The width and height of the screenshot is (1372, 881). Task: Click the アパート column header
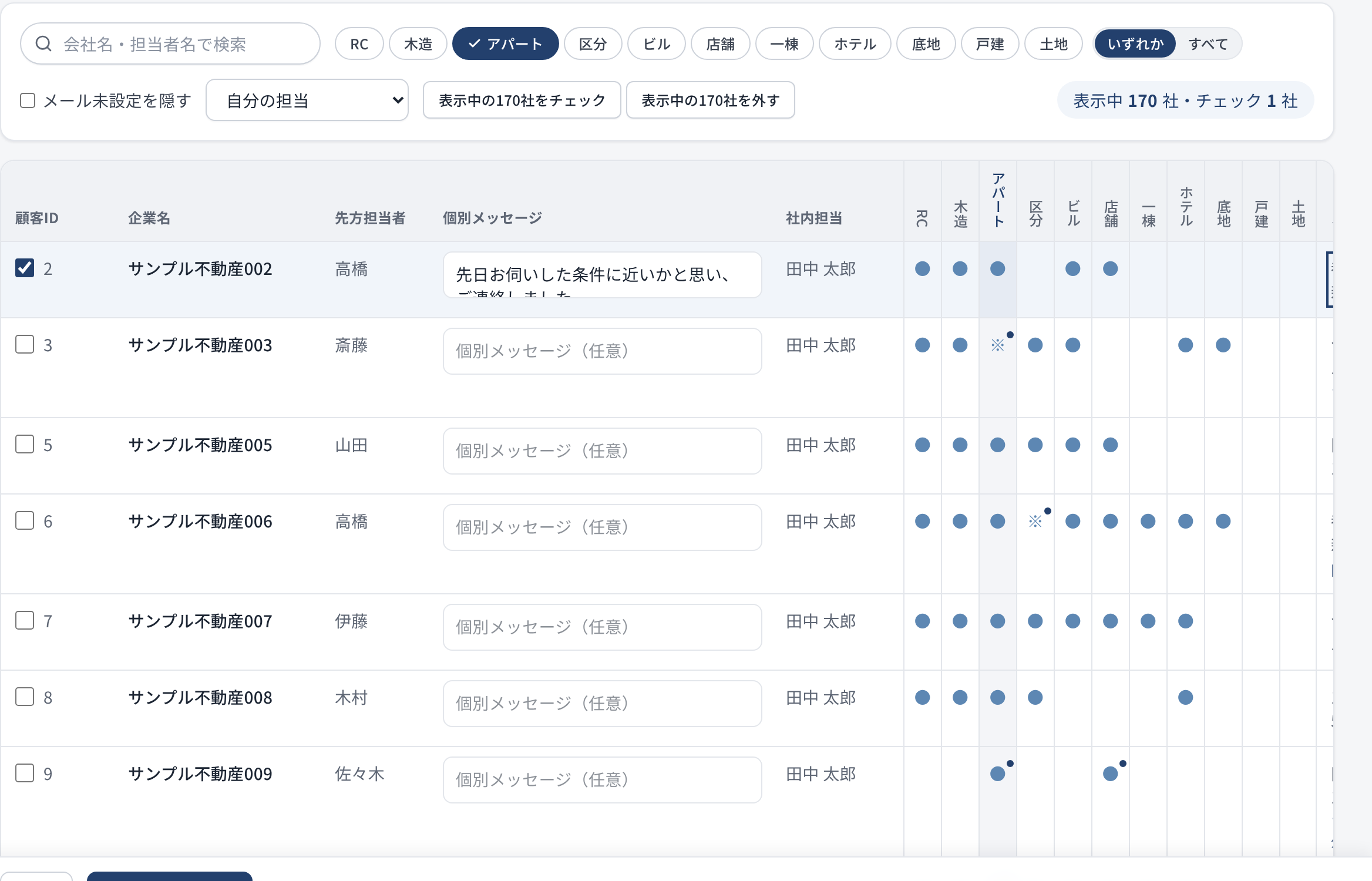coord(998,200)
